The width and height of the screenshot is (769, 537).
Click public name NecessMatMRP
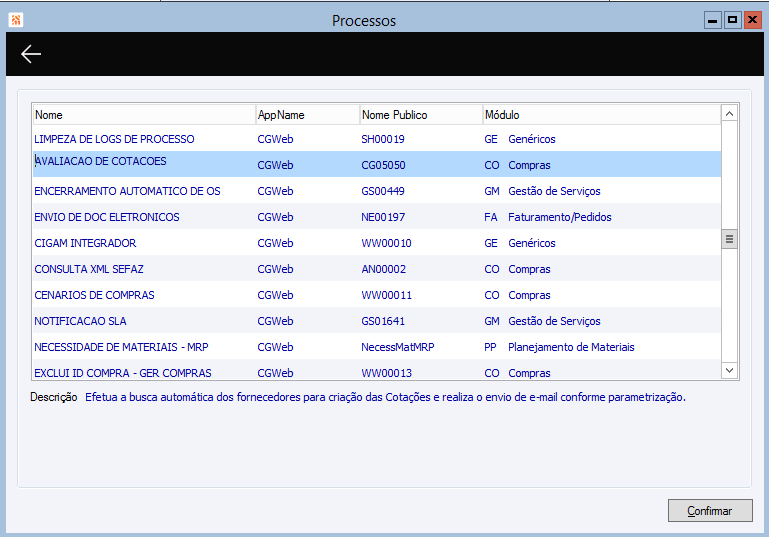tap(398, 347)
